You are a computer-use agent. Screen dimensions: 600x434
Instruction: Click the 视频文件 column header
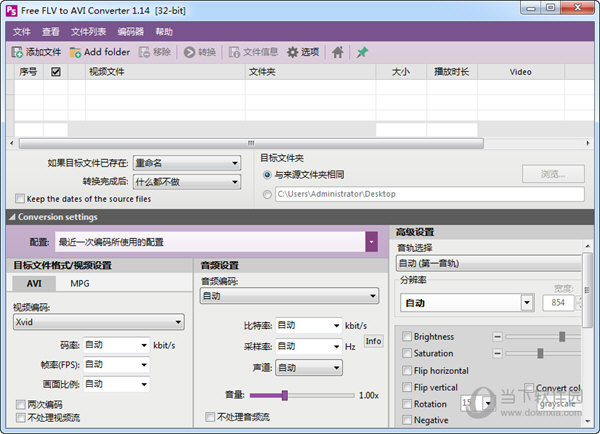165,72
